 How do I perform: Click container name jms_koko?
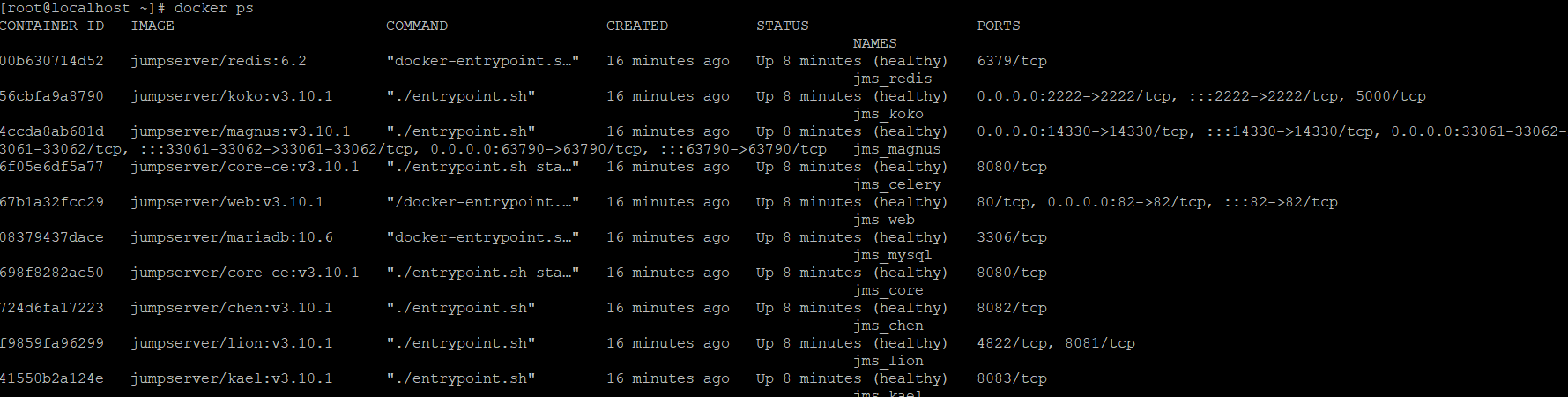click(x=888, y=114)
